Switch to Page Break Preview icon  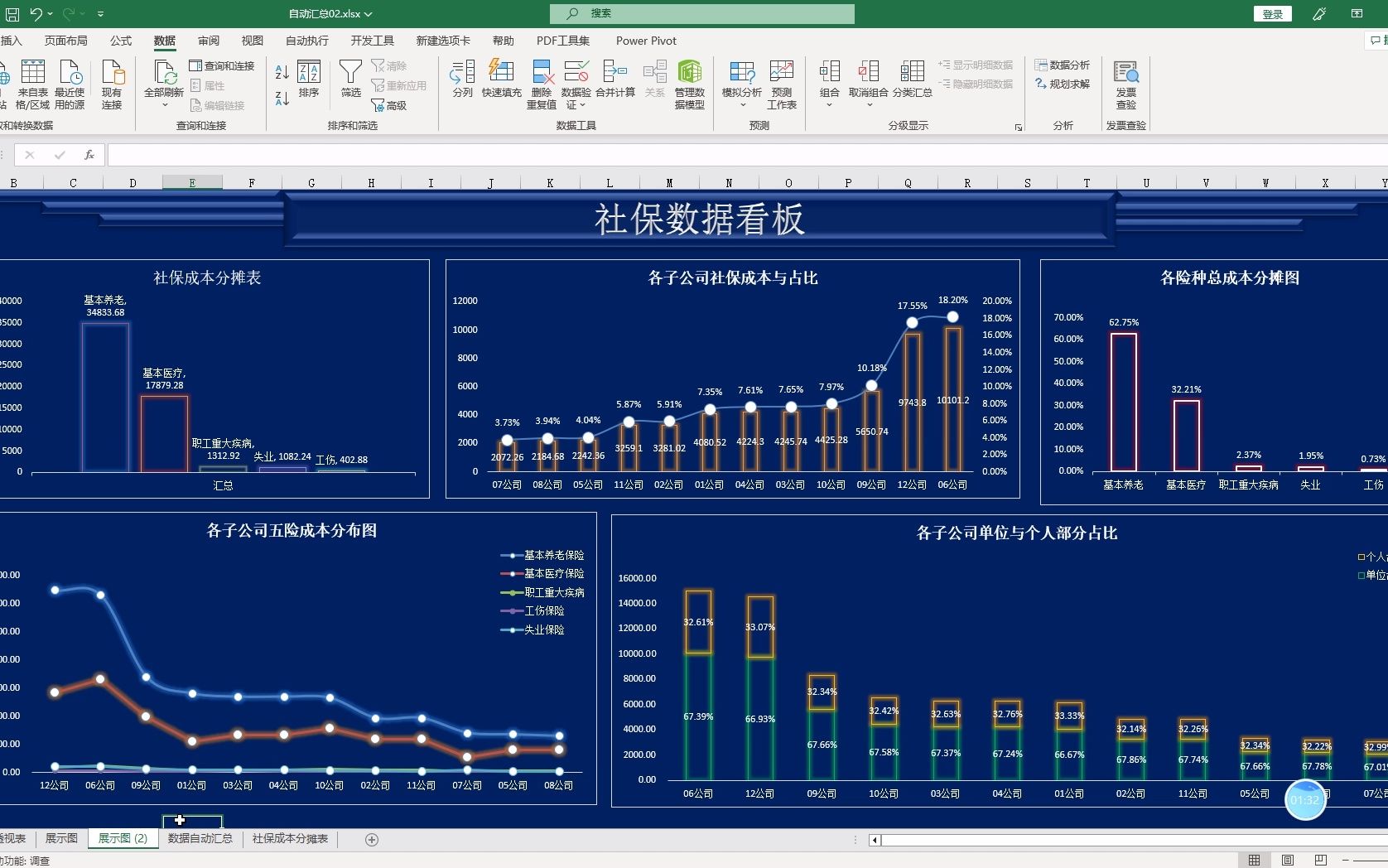pos(1321,861)
